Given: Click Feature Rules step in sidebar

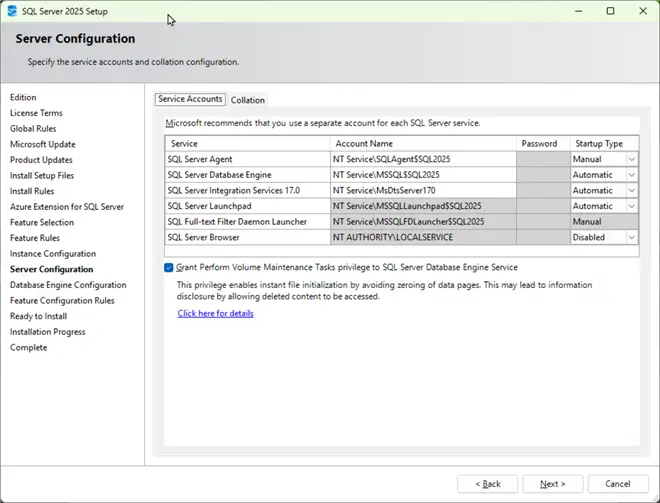Looking at the screenshot, I should [x=35, y=238].
